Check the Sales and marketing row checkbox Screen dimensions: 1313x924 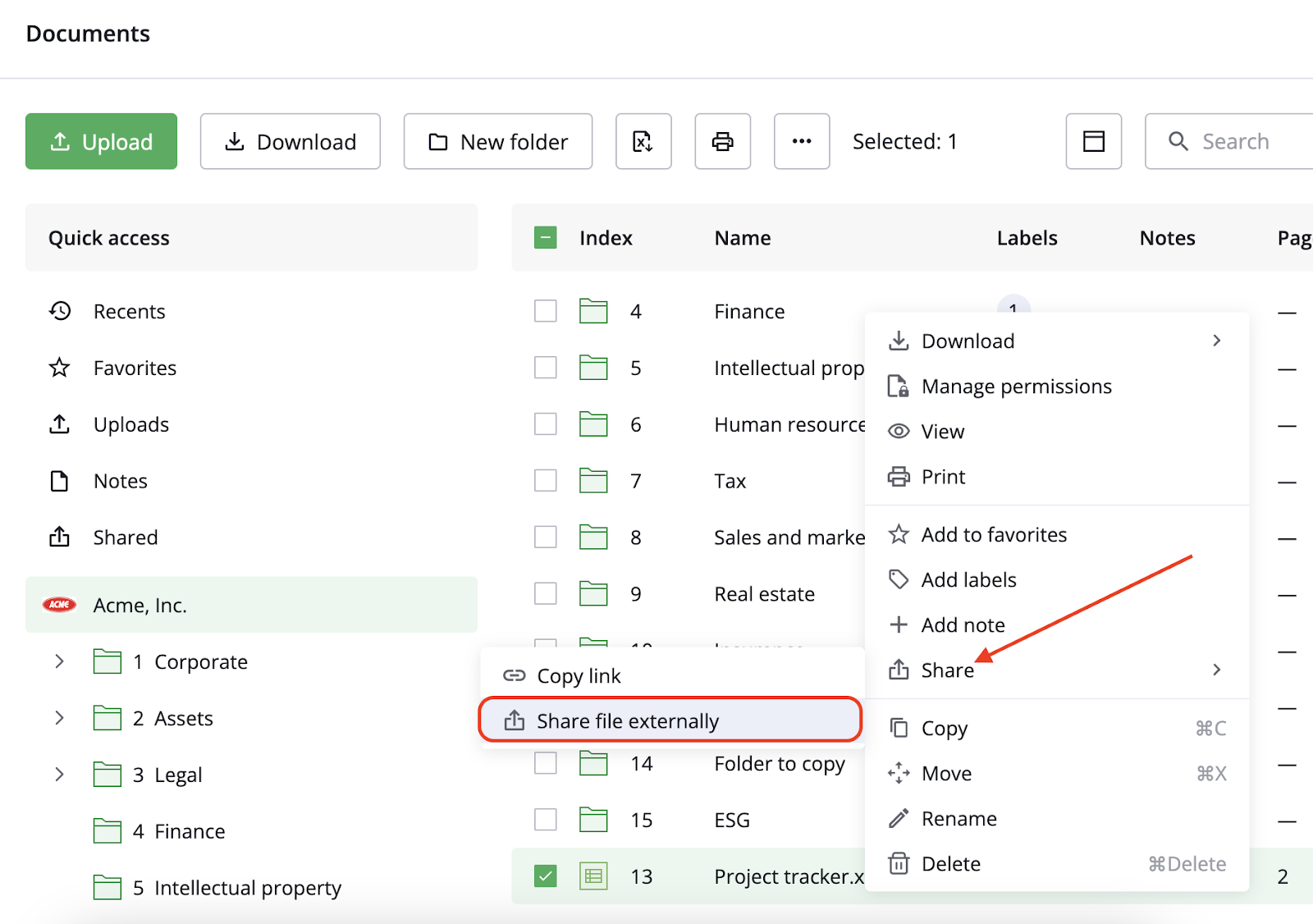[546, 537]
